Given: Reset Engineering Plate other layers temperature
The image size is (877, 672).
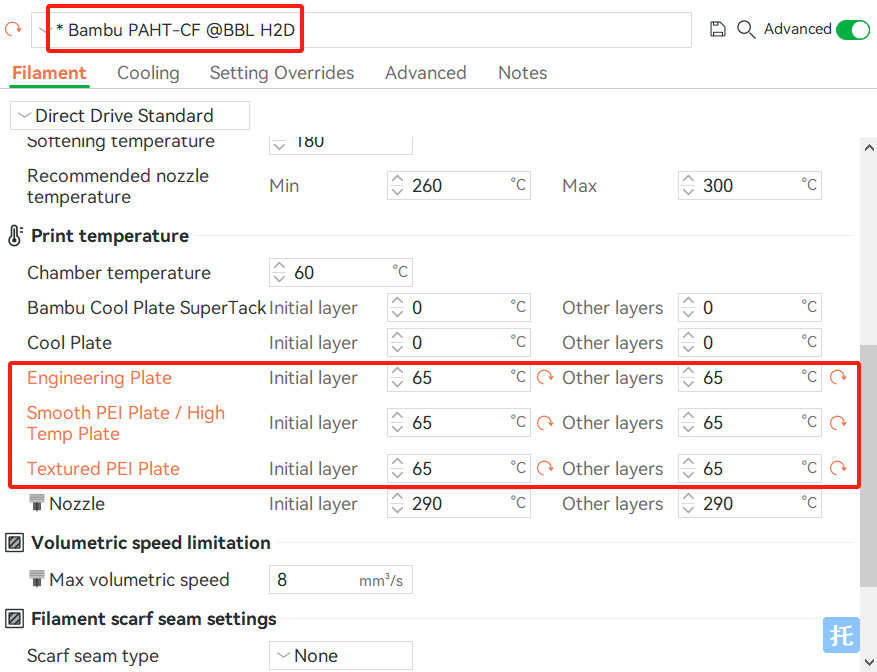Looking at the screenshot, I should click(x=837, y=378).
